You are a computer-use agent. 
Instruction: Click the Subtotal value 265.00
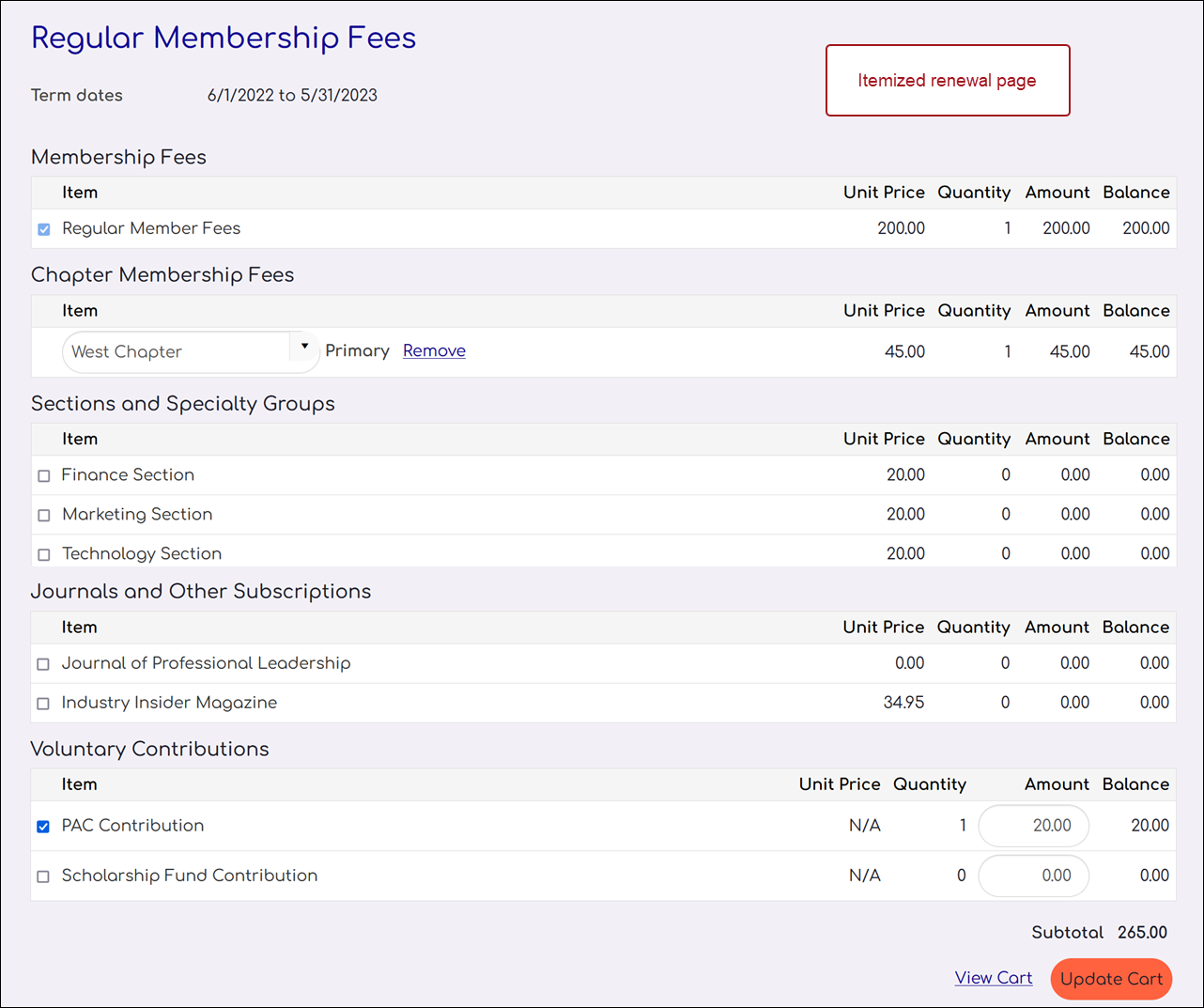click(1142, 932)
